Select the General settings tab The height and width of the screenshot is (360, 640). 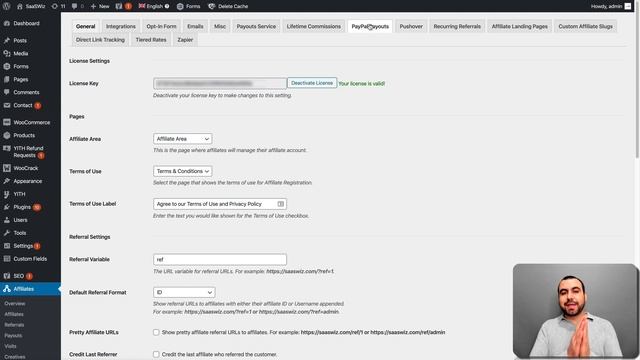click(x=85, y=26)
